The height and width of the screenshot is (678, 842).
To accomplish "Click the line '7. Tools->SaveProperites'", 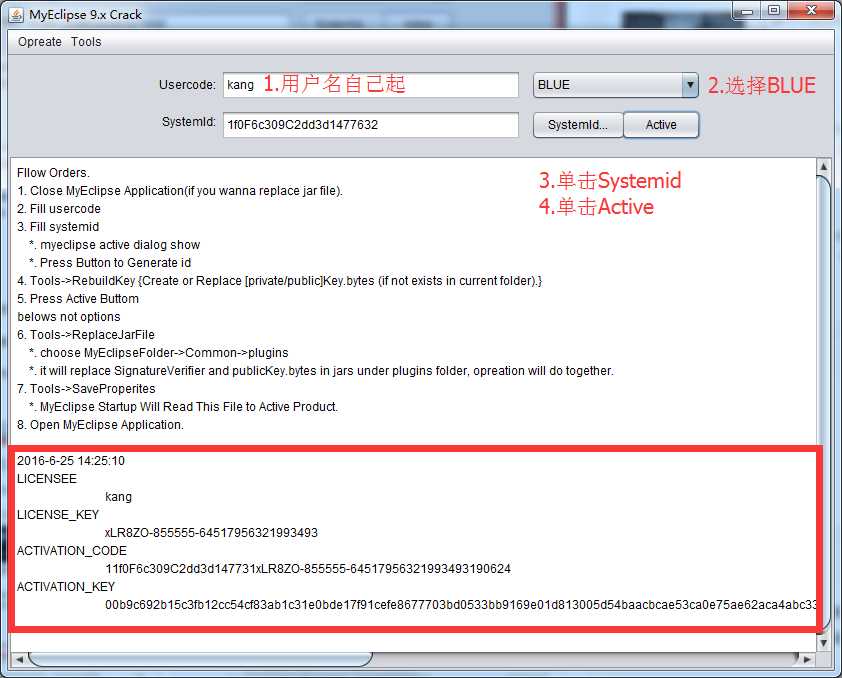I will pos(86,389).
